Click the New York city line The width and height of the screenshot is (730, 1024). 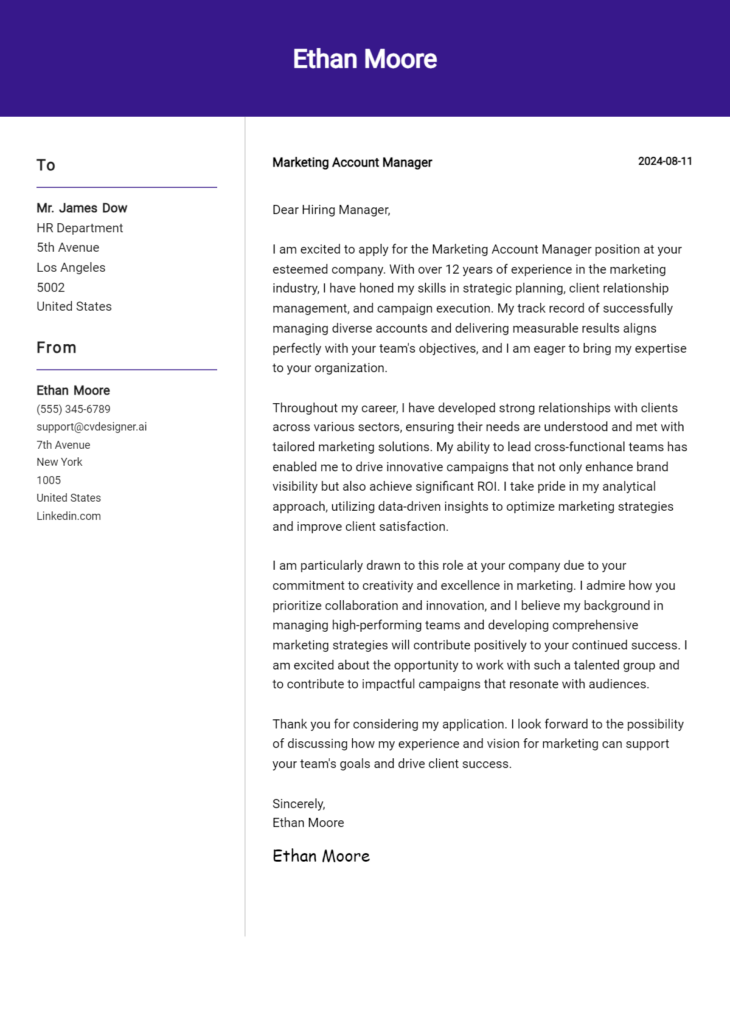[60, 462]
